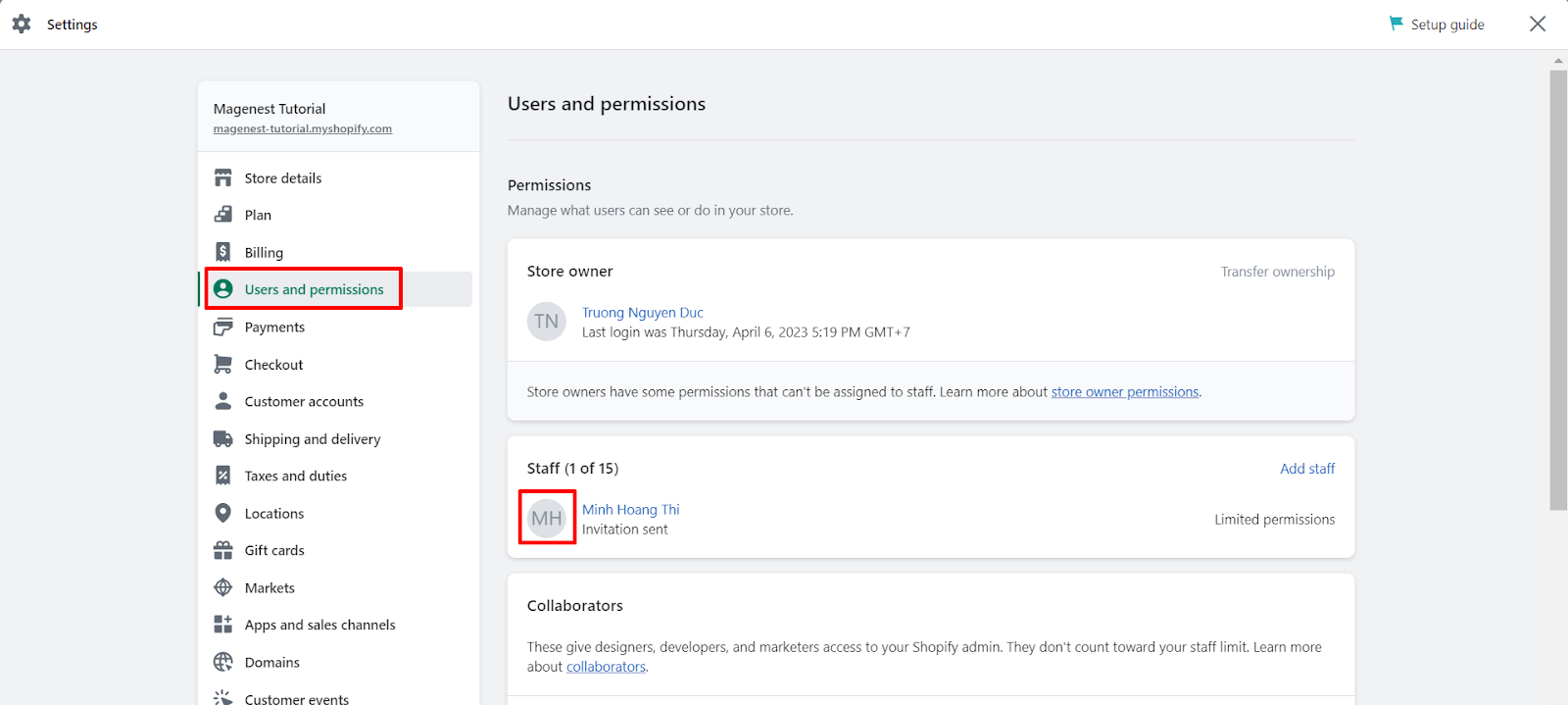Open the Plan settings page

(x=258, y=215)
